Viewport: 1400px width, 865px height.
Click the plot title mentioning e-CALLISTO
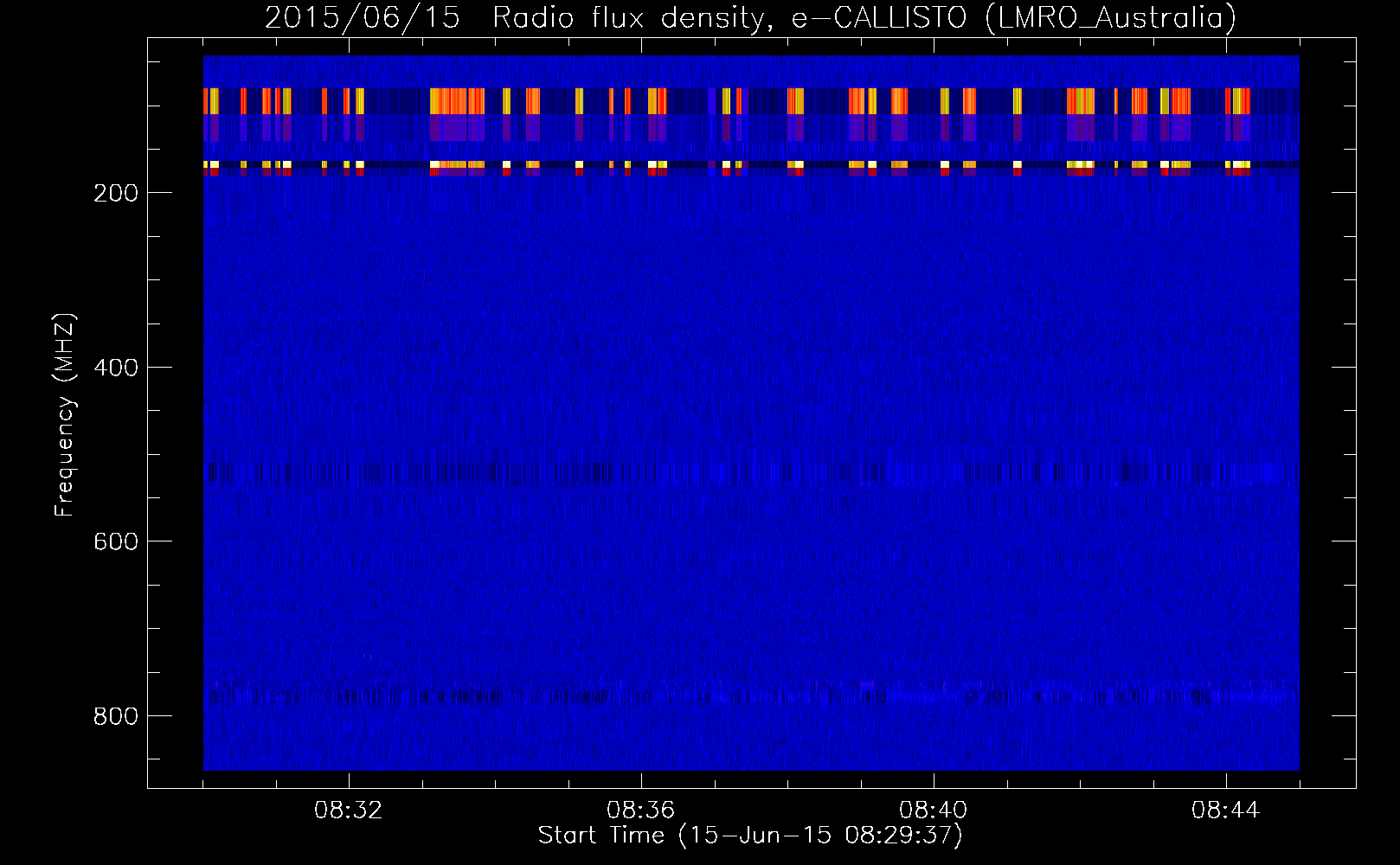point(750,18)
